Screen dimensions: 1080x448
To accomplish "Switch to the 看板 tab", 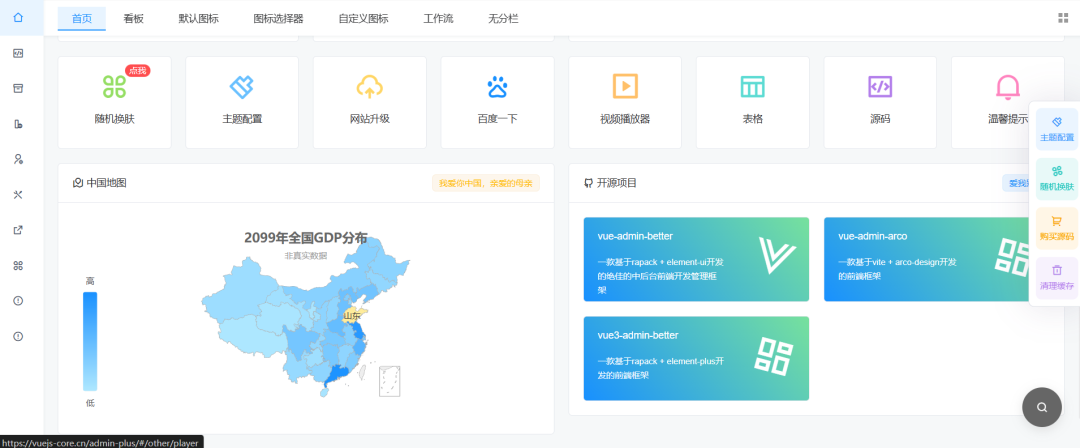I will point(134,19).
